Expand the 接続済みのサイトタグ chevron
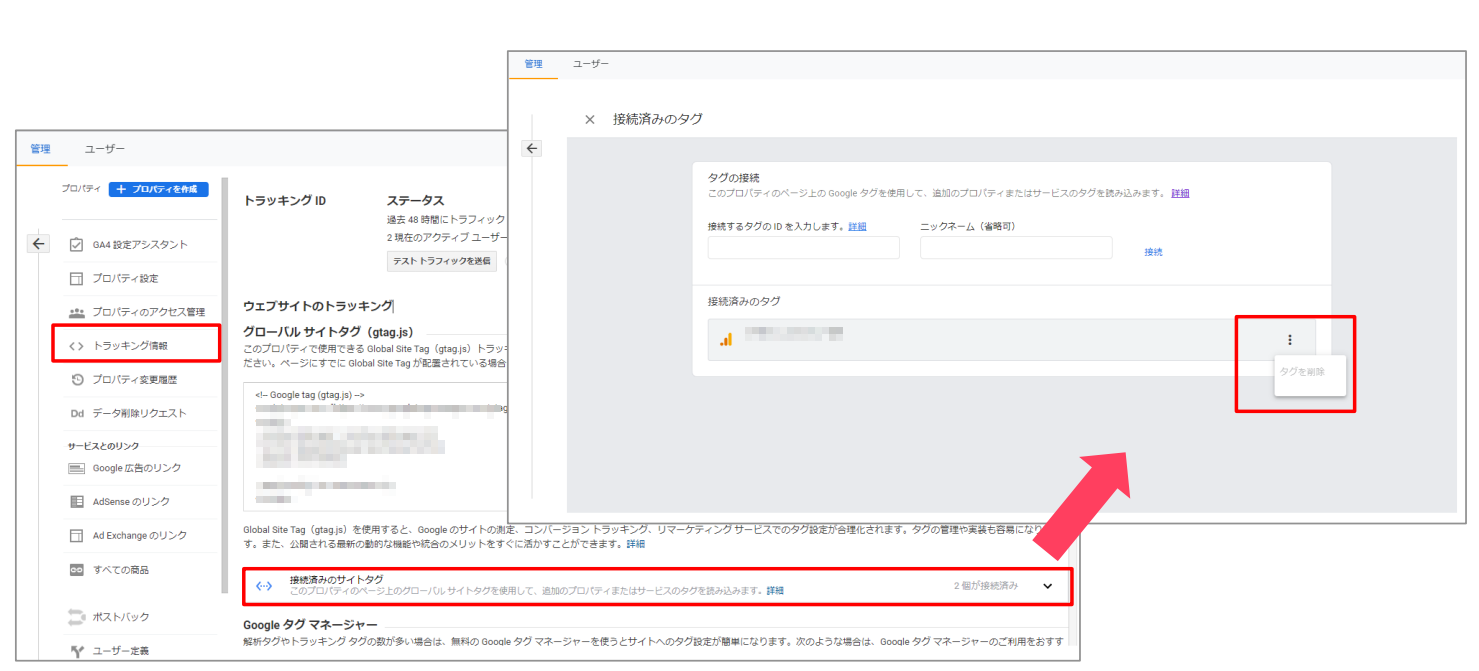 1048,586
